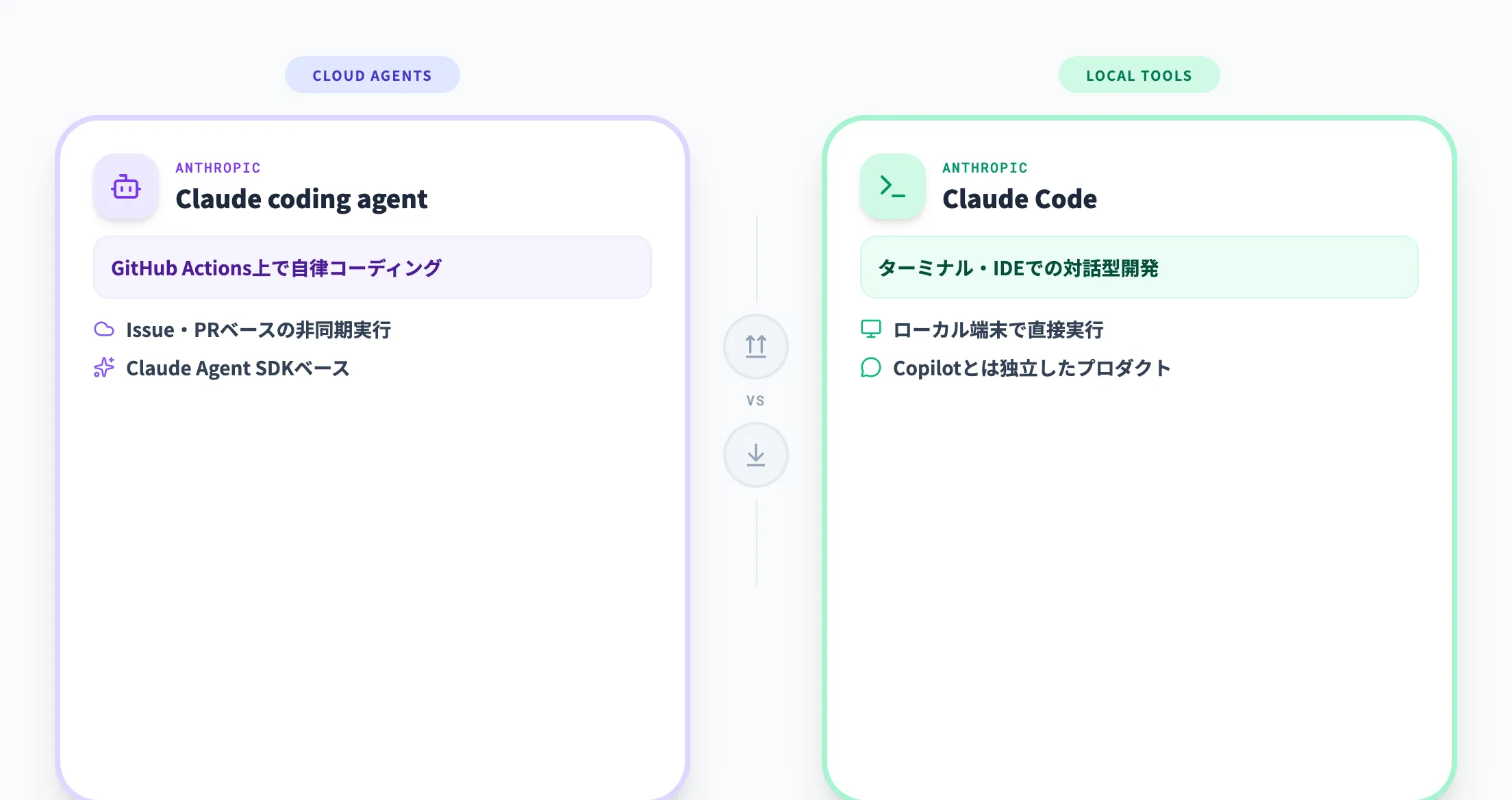
Task: Click the robot icon beside Claude coding agent
Action: [x=126, y=186]
